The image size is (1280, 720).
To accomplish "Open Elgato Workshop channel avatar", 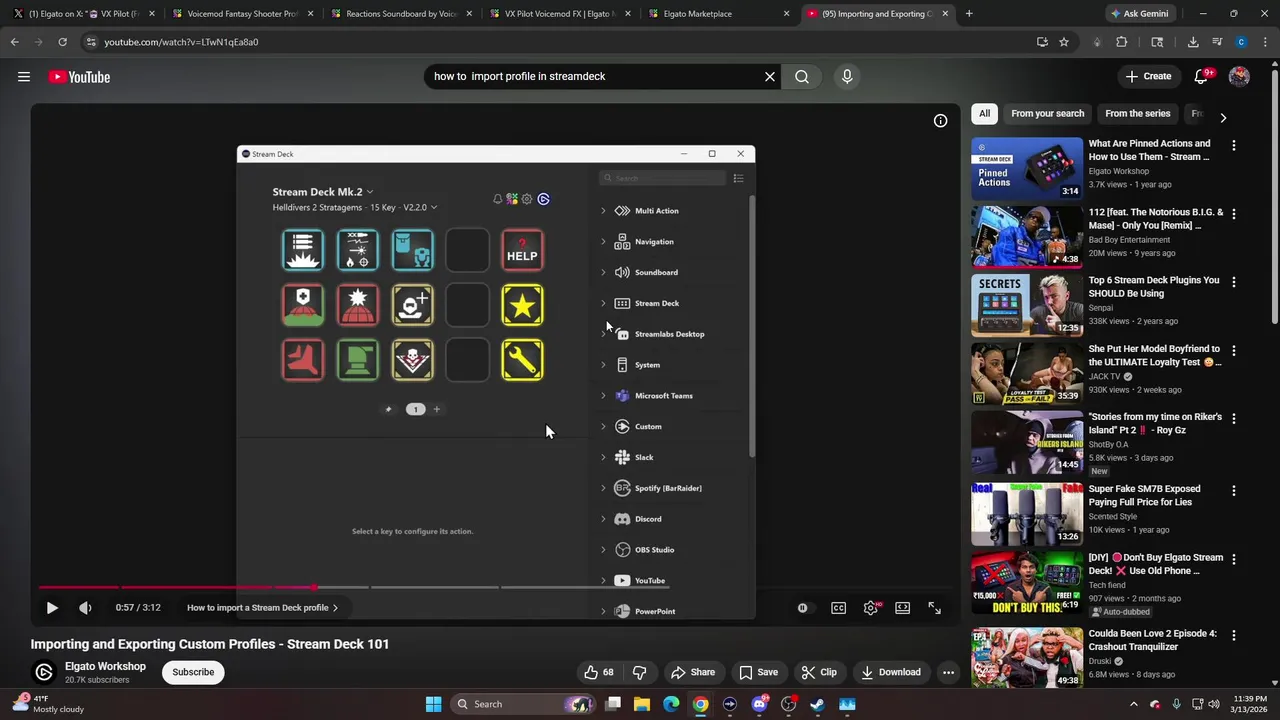I will tap(44, 672).
